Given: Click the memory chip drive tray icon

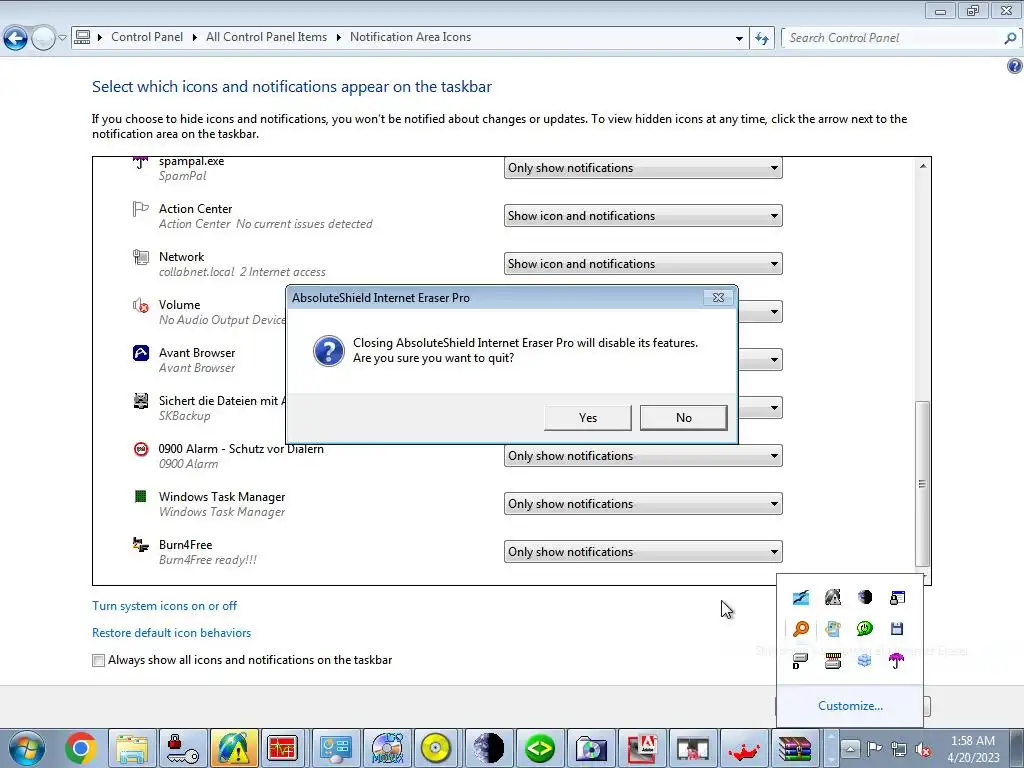Looking at the screenshot, I should [833, 661].
